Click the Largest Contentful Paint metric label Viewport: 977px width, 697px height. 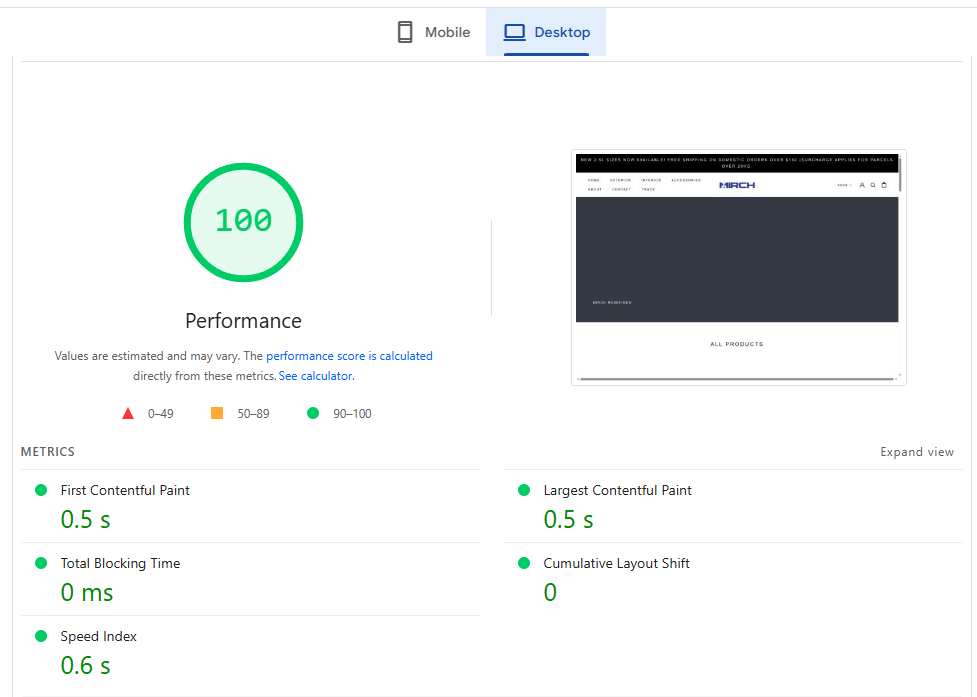(x=617, y=490)
